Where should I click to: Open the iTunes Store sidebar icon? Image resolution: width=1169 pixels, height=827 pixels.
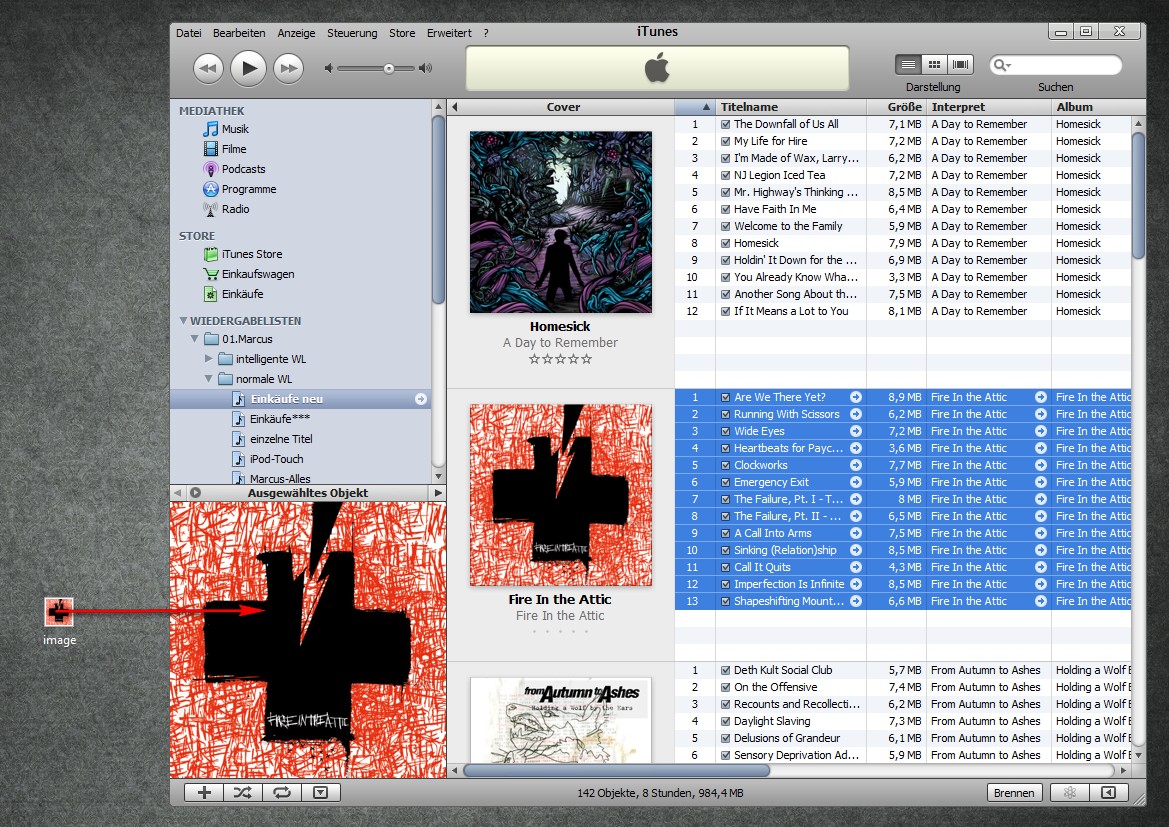pyautogui.click(x=211, y=254)
